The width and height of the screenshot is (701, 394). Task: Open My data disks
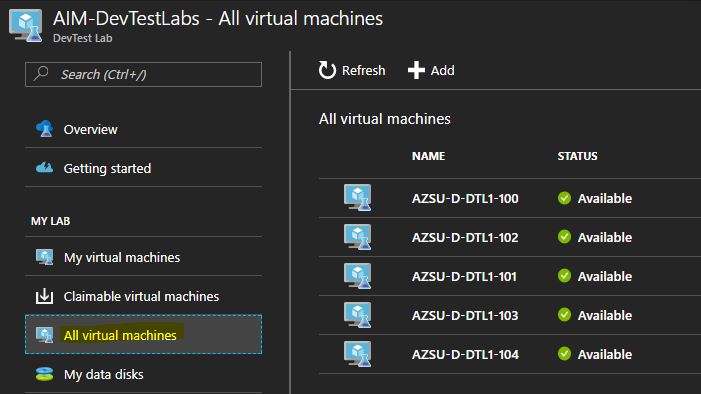coord(143,374)
